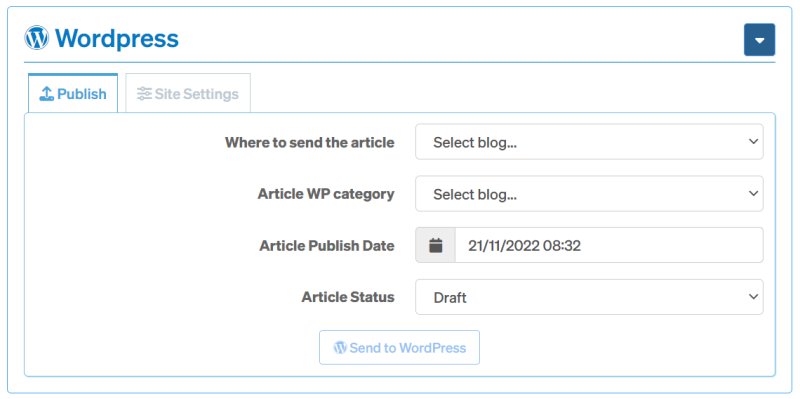Switch to the Publish tab
The width and height of the screenshot is (800, 399).
pos(73,94)
